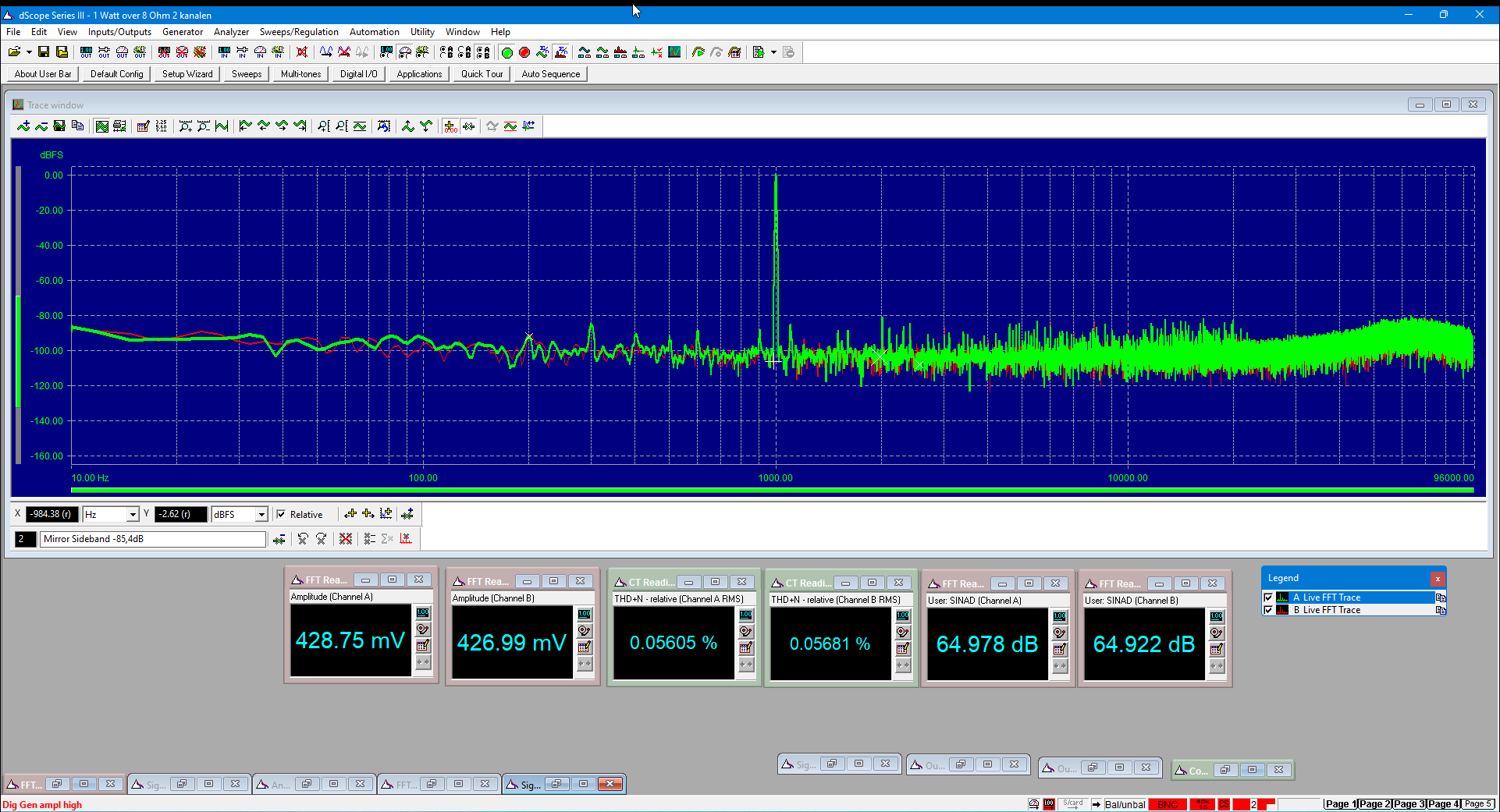1500x812 pixels.
Task: Click the red peak marker icon after Sigma
Action: (x=406, y=539)
